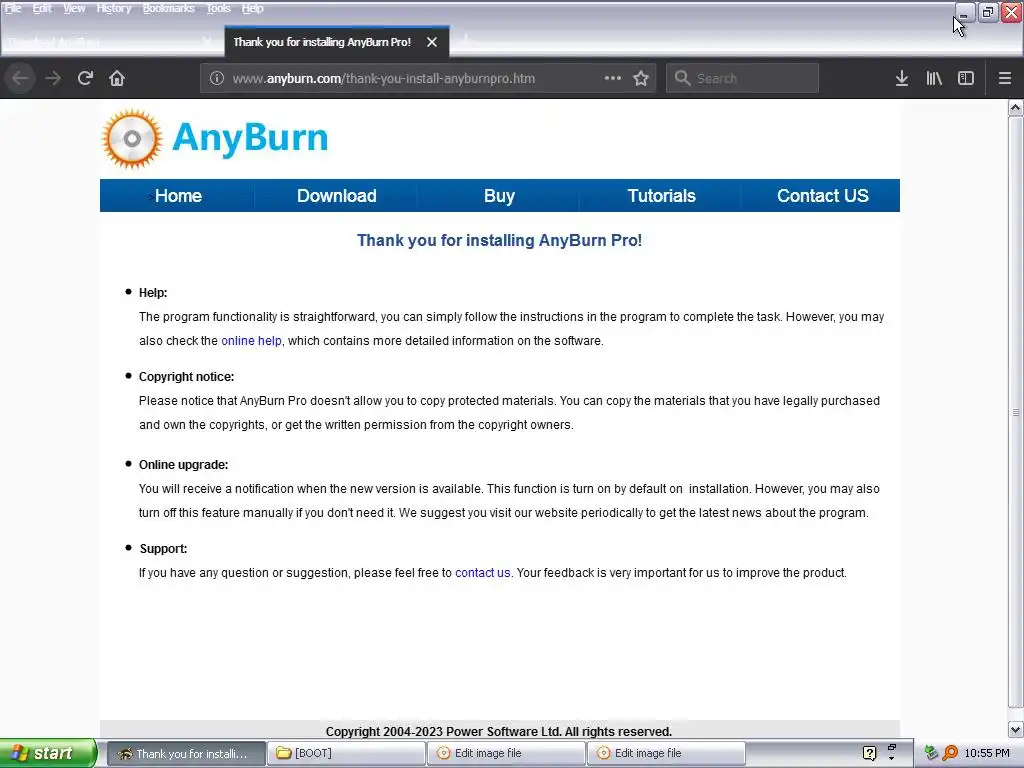
Task: Go to Home in the site navigation
Action: click(178, 196)
